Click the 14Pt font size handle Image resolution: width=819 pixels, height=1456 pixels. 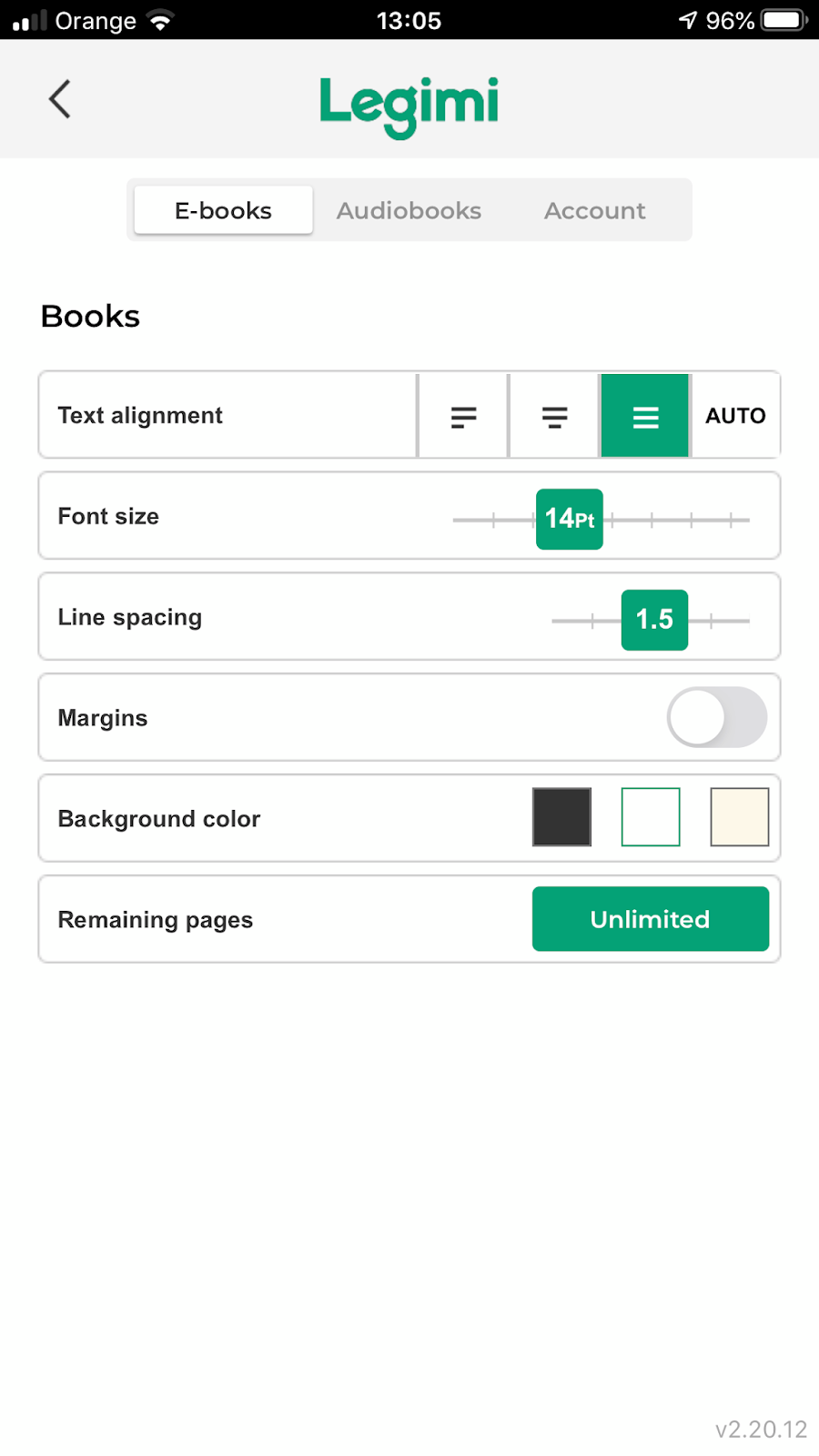point(570,519)
